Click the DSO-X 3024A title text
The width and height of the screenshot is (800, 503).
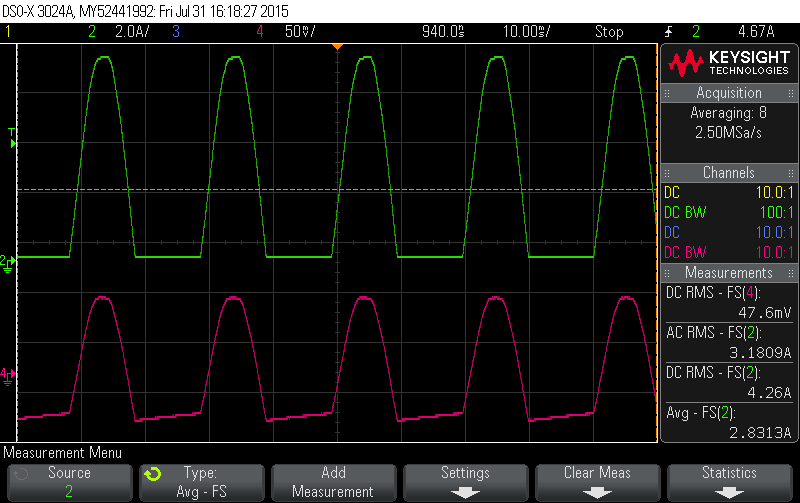click(145, 11)
